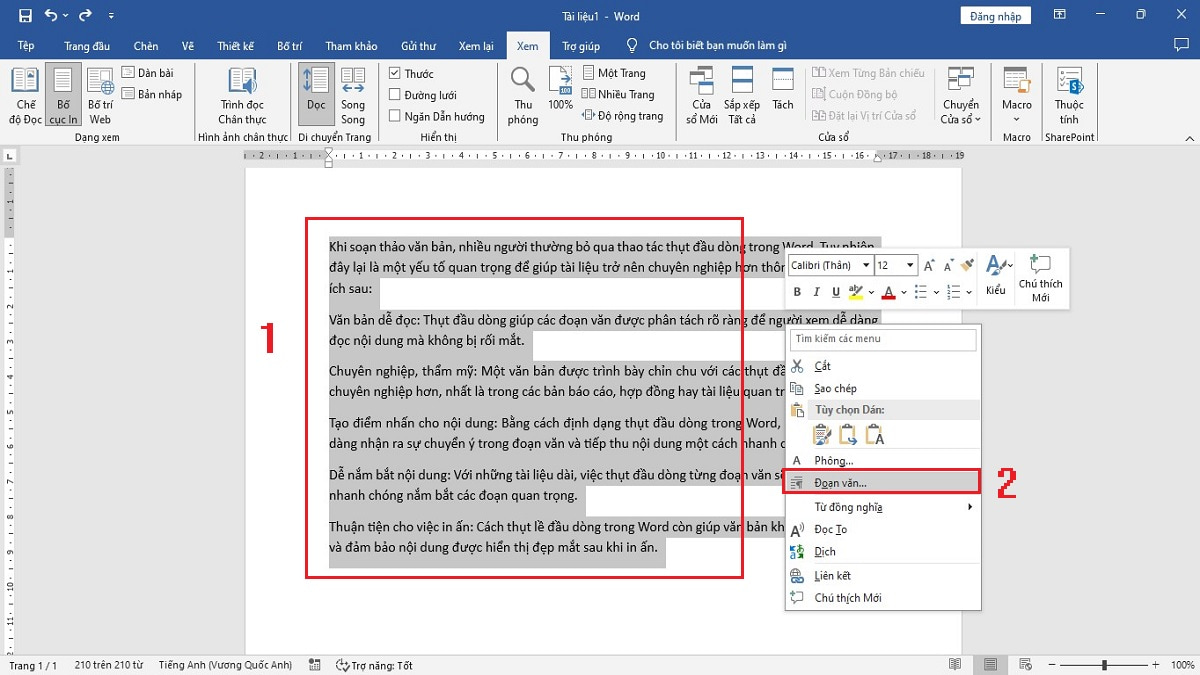Select Một Trang single page view
Screen dimensions: 1200x675
click(x=614, y=73)
